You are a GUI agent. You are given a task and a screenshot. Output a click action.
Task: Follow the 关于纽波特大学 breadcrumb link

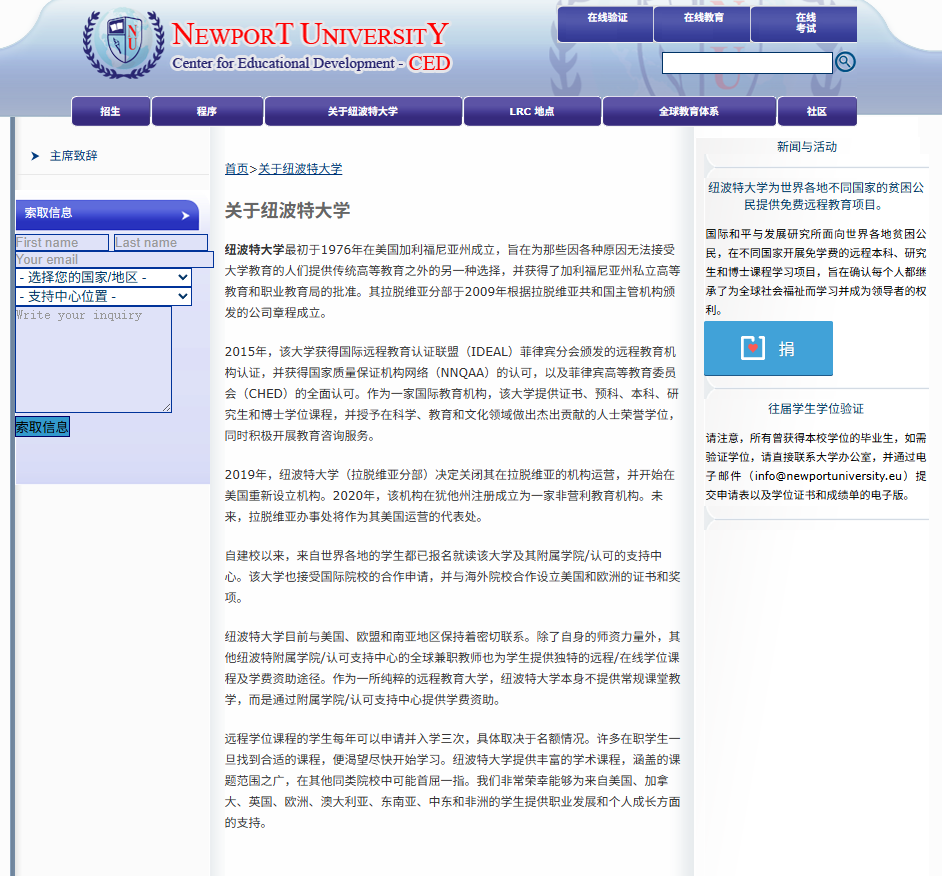300,169
